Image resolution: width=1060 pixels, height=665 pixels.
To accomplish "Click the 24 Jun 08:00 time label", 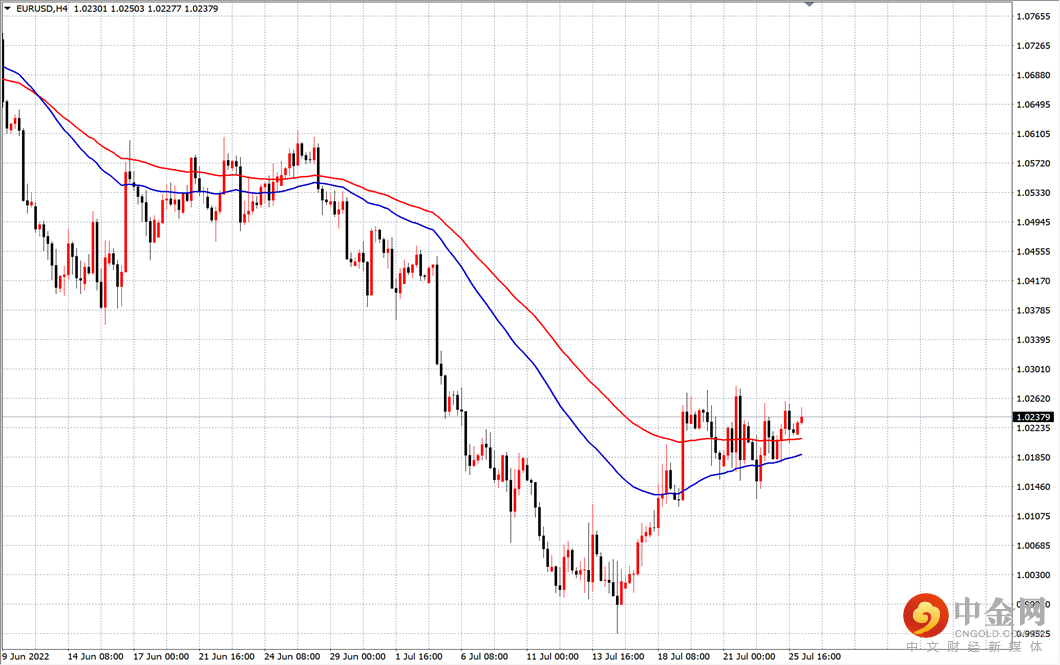I will tap(292, 656).
